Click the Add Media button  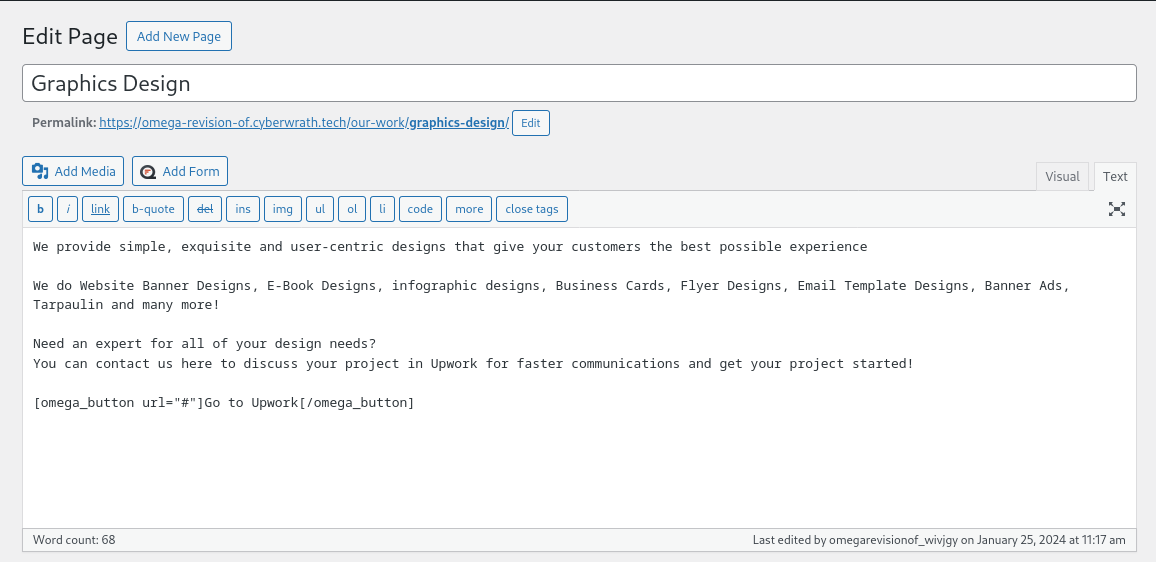coord(73,171)
